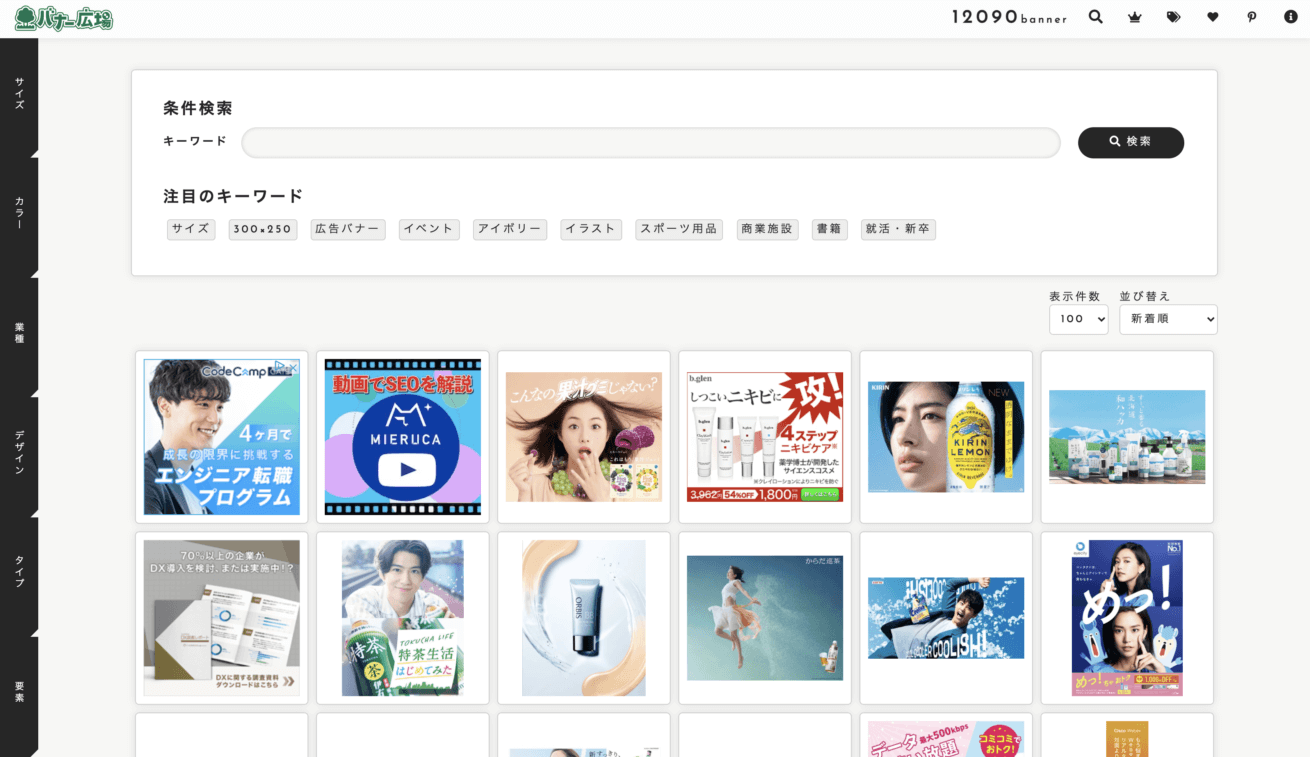Select the 300×250 keyword tag
The width and height of the screenshot is (1310, 757).
point(263,229)
